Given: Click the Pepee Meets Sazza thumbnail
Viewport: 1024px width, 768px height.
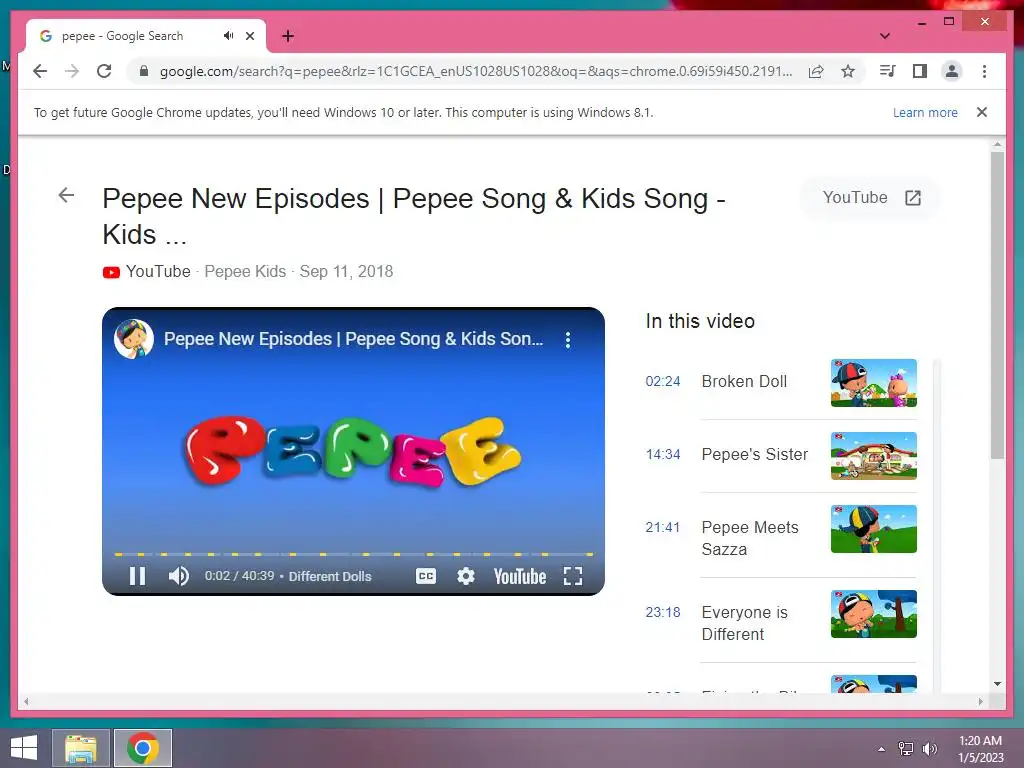Looking at the screenshot, I should click(874, 529).
